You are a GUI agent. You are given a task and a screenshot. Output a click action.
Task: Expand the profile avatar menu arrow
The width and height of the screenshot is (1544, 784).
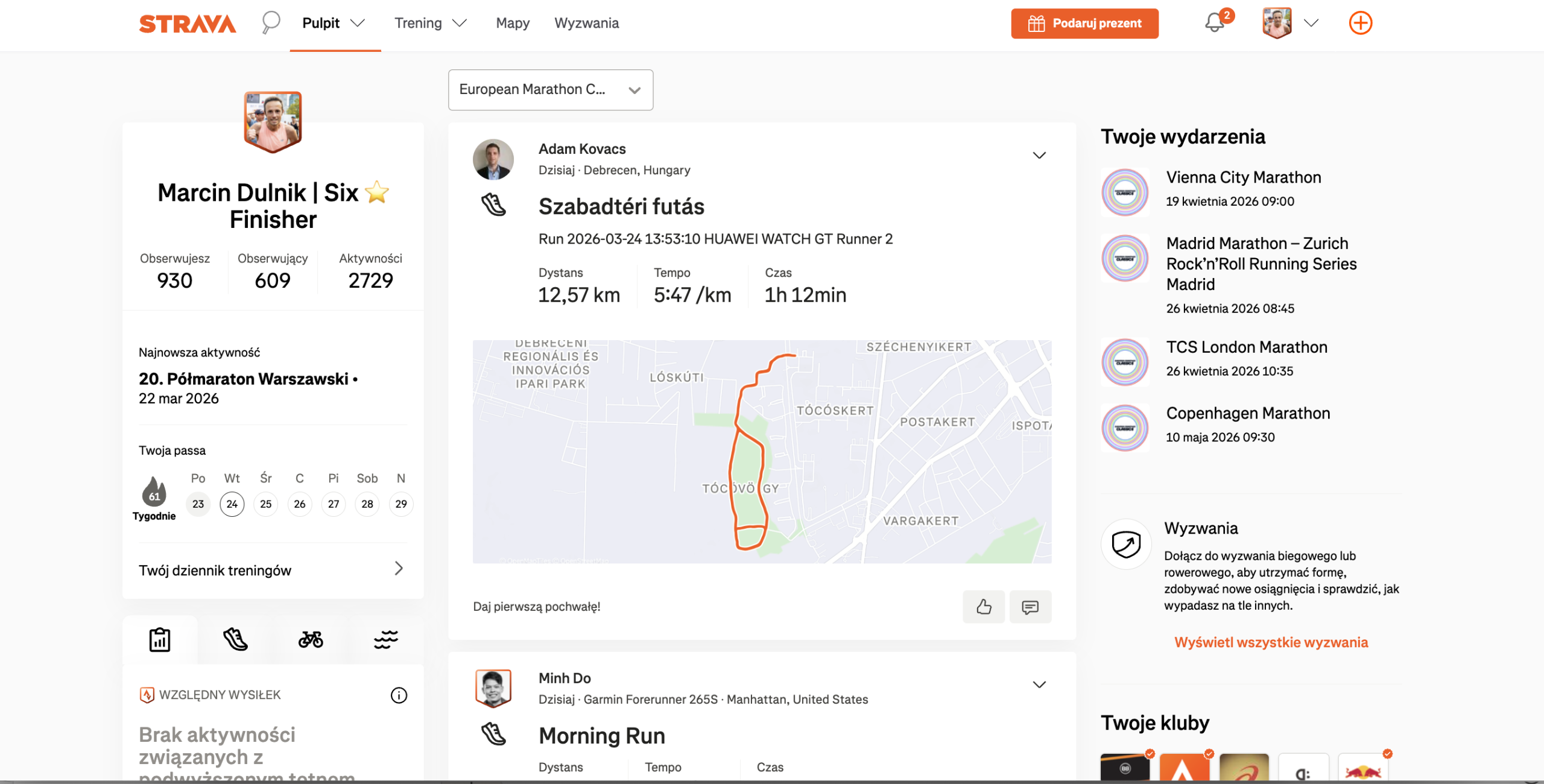pyautogui.click(x=1311, y=23)
